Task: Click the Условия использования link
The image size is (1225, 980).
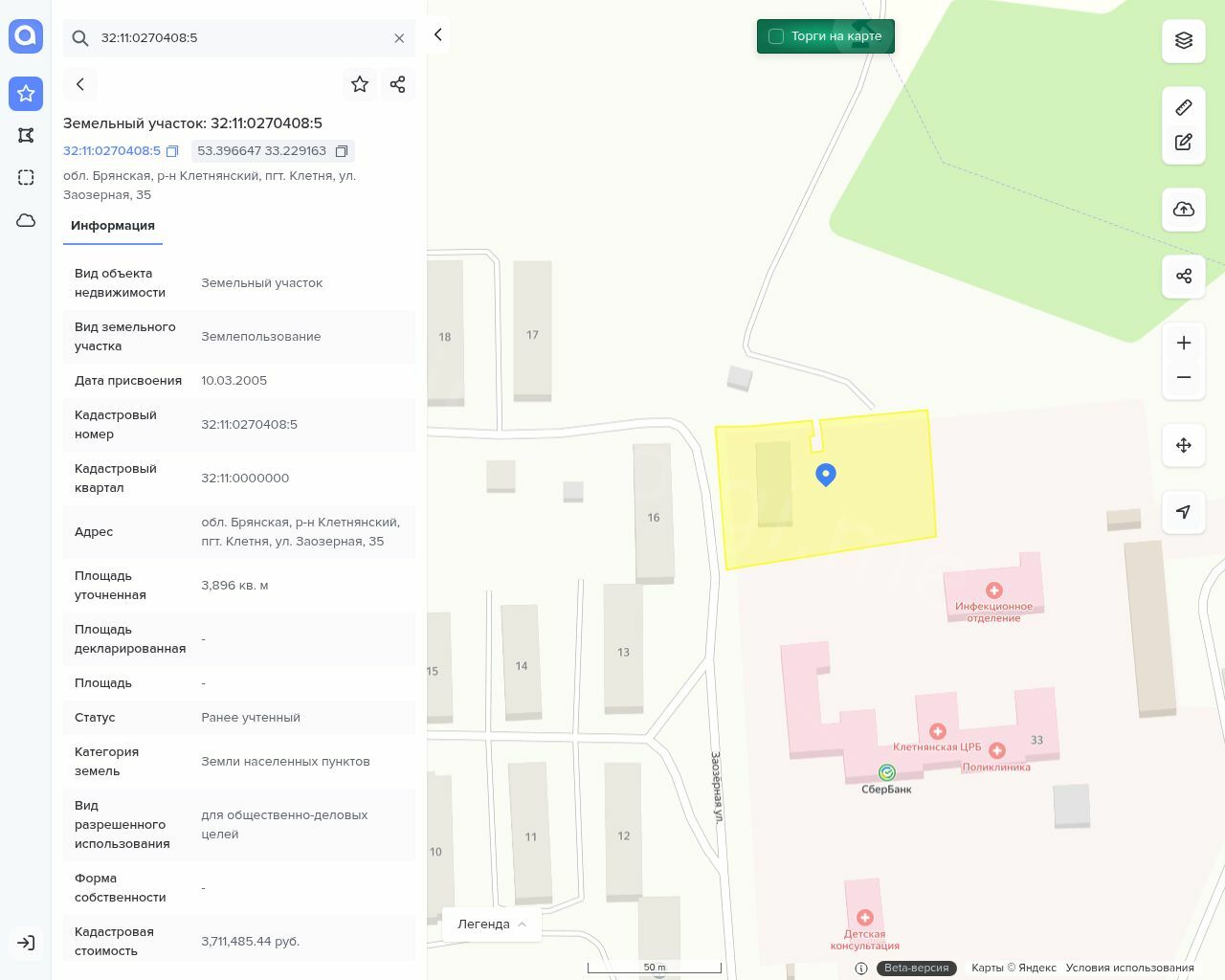Action: click(x=1129, y=968)
